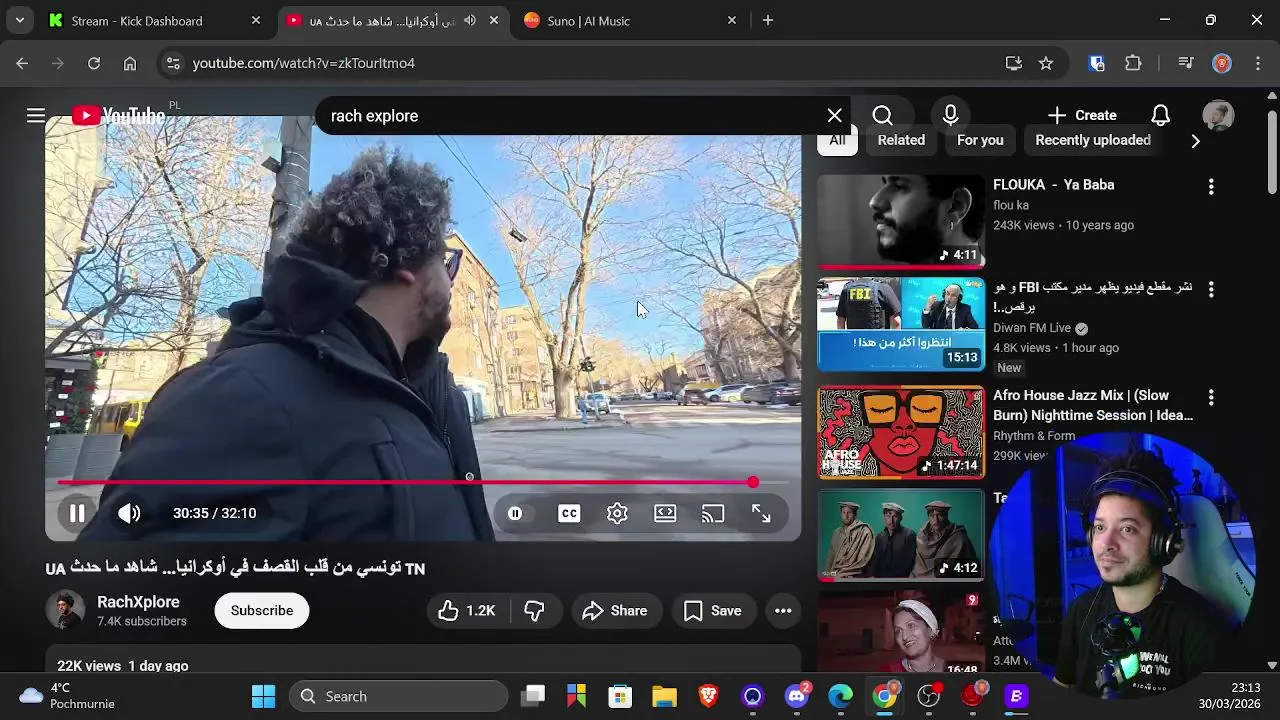Bookmark this page with star icon
Viewport: 1280px width, 720px height.
1046,63
